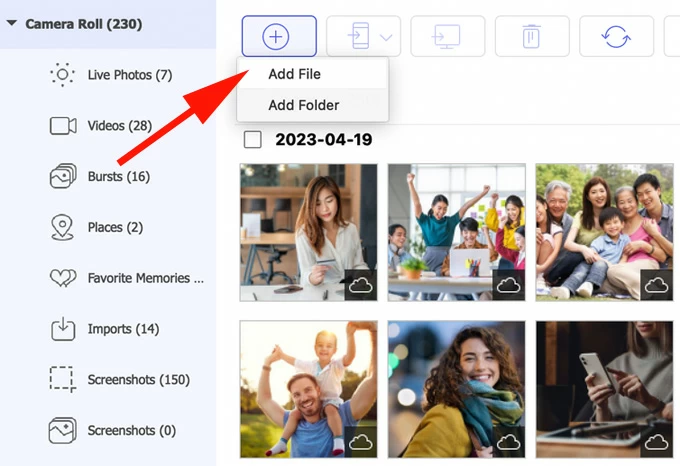Open the Favorite Memories album
Viewport: 680px width, 466px height.
point(145,278)
